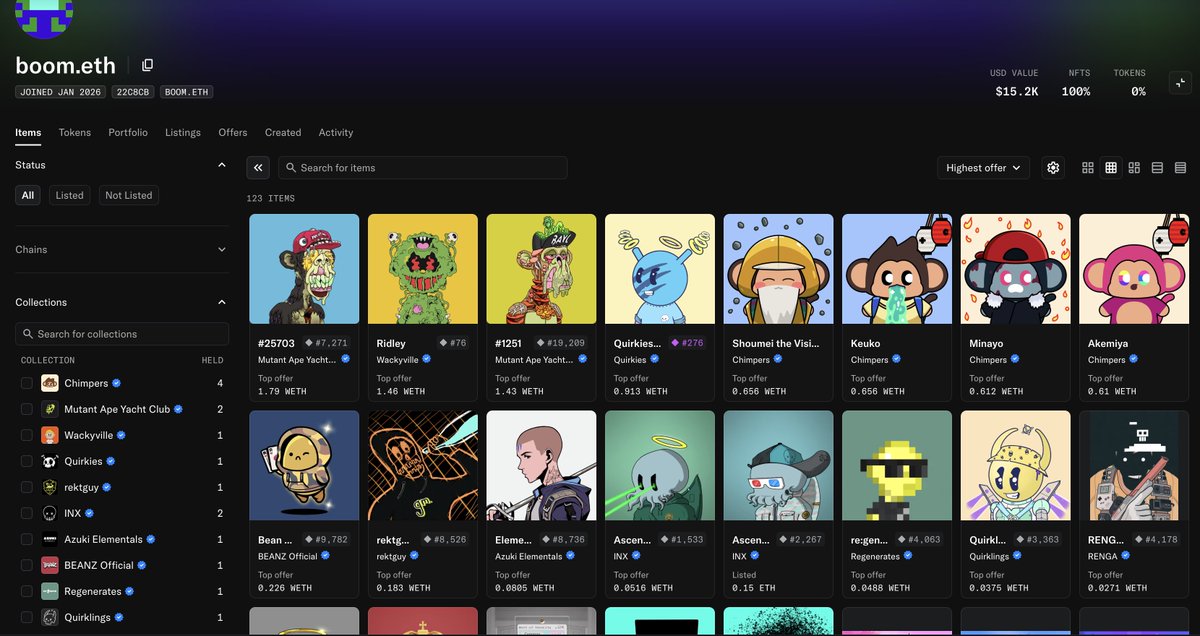
Task: Click the Search for collections field
Action: (x=122, y=334)
